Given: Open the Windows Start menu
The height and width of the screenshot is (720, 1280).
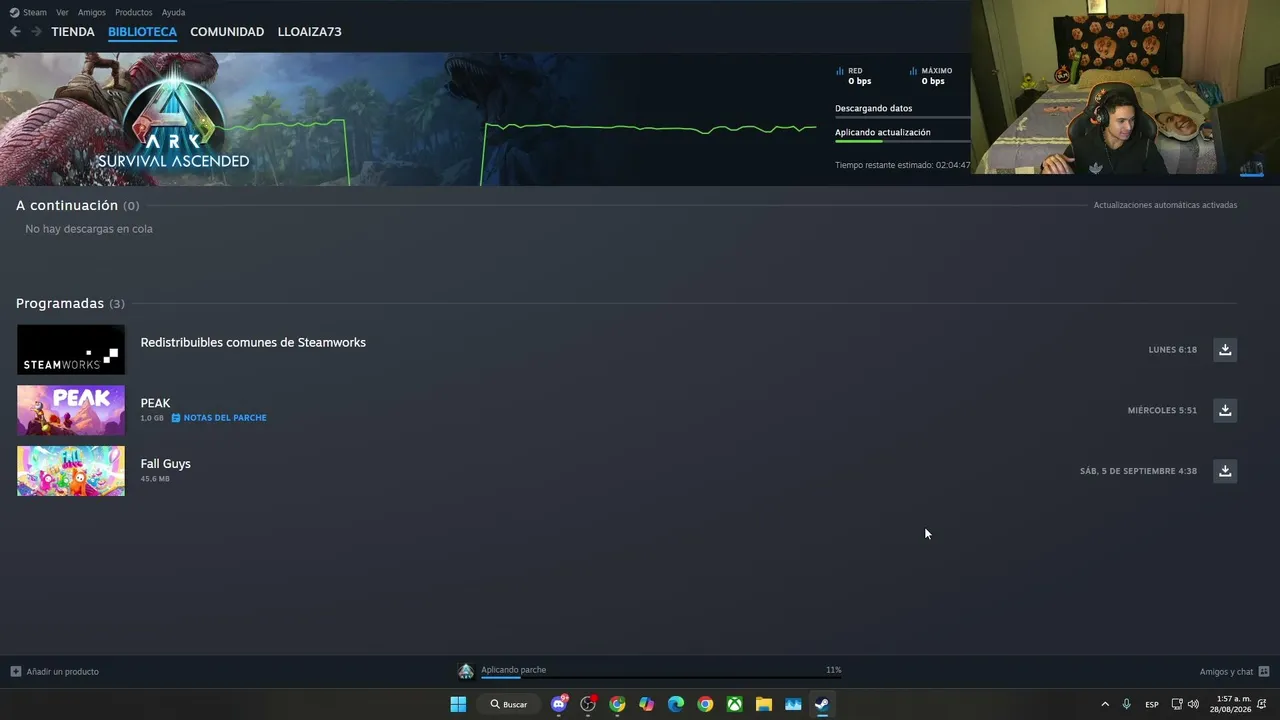Looking at the screenshot, I should (x=458, y=704).
